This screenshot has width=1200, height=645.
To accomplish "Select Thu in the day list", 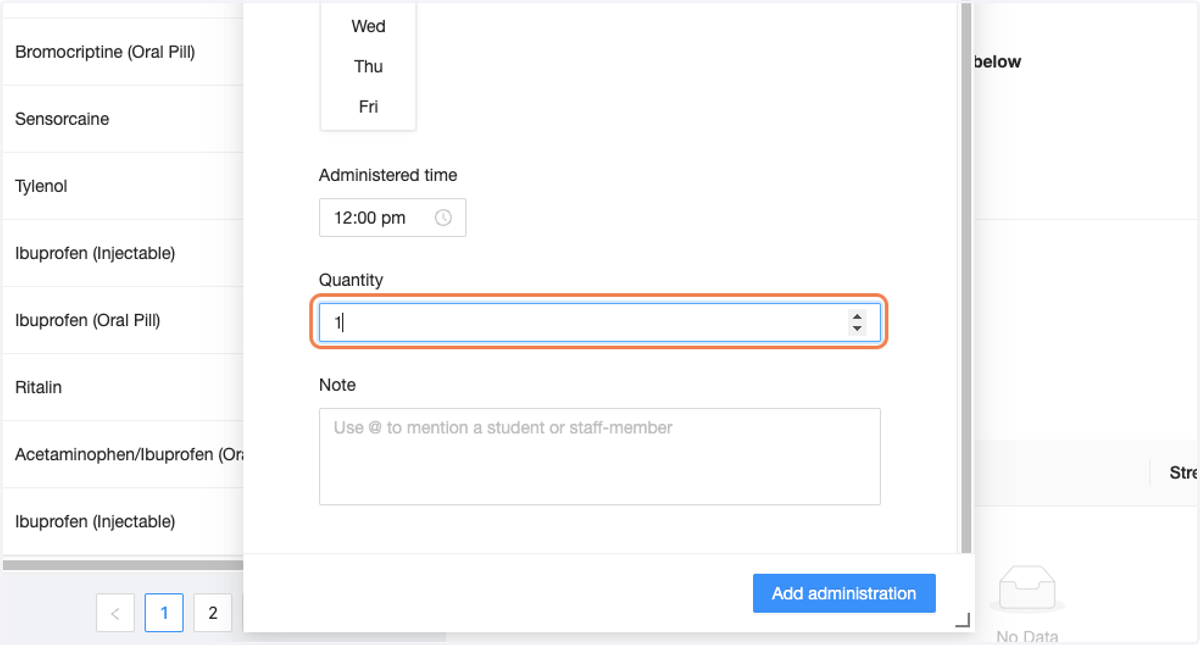I will [x=368, y=67].
